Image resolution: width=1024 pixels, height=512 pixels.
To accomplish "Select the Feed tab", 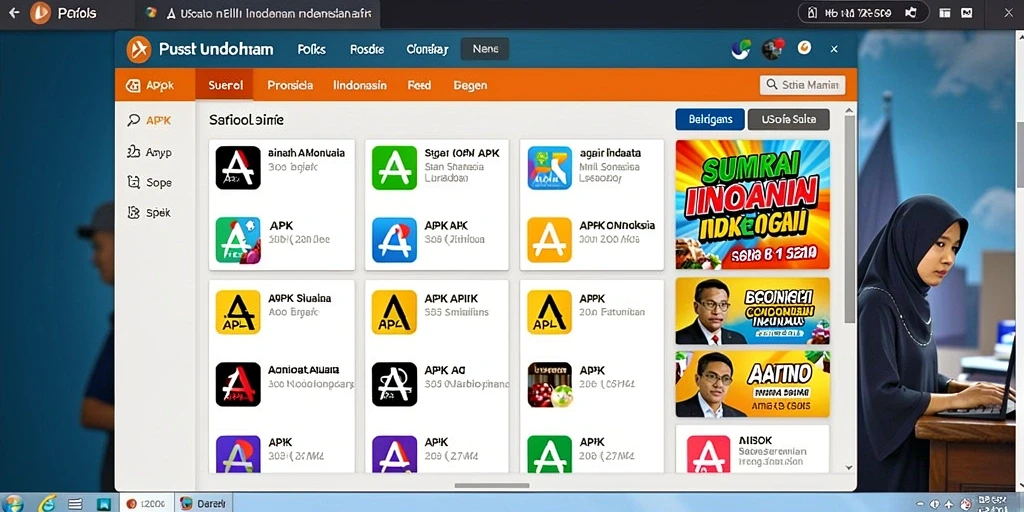I will coord(419,85).
